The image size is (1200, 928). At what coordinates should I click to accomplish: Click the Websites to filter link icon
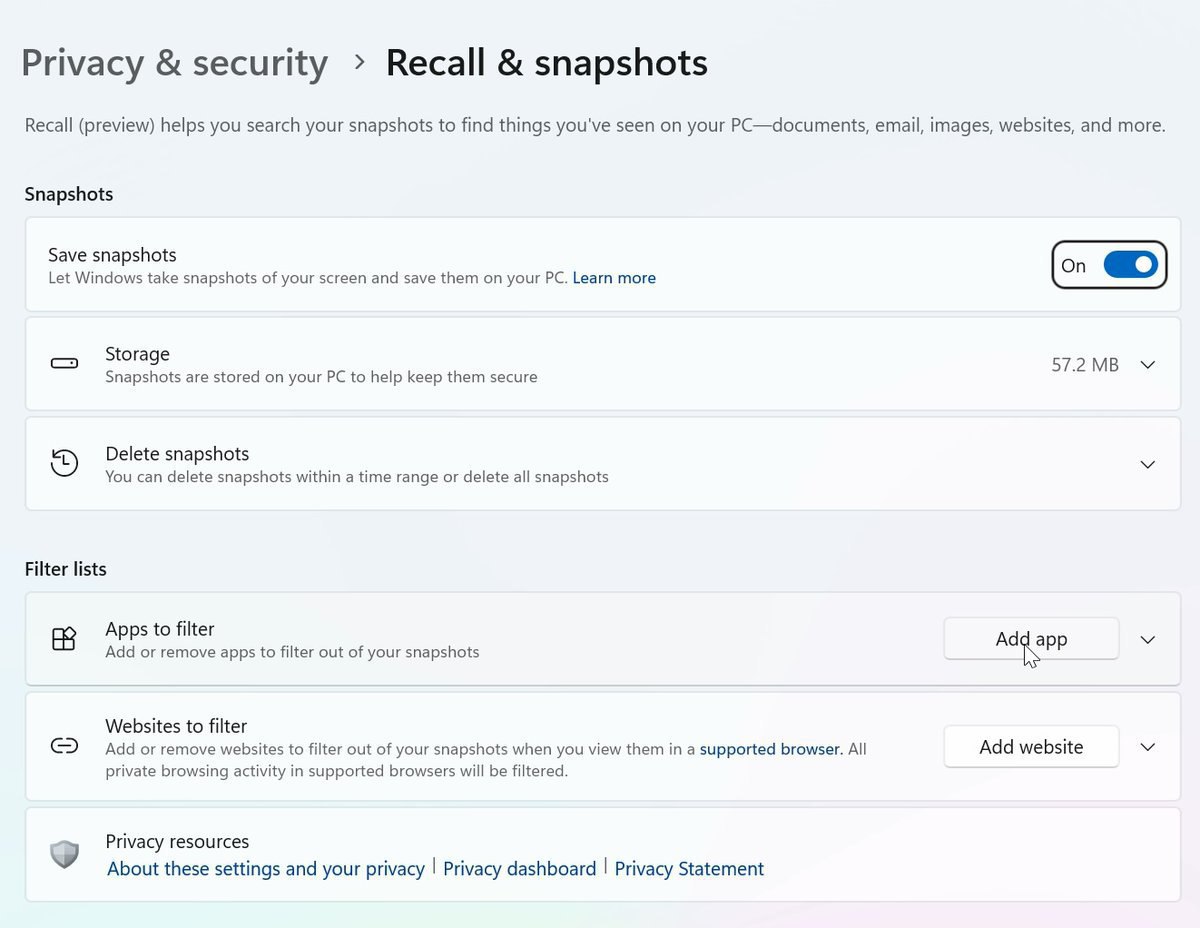(x=64, y=746)
